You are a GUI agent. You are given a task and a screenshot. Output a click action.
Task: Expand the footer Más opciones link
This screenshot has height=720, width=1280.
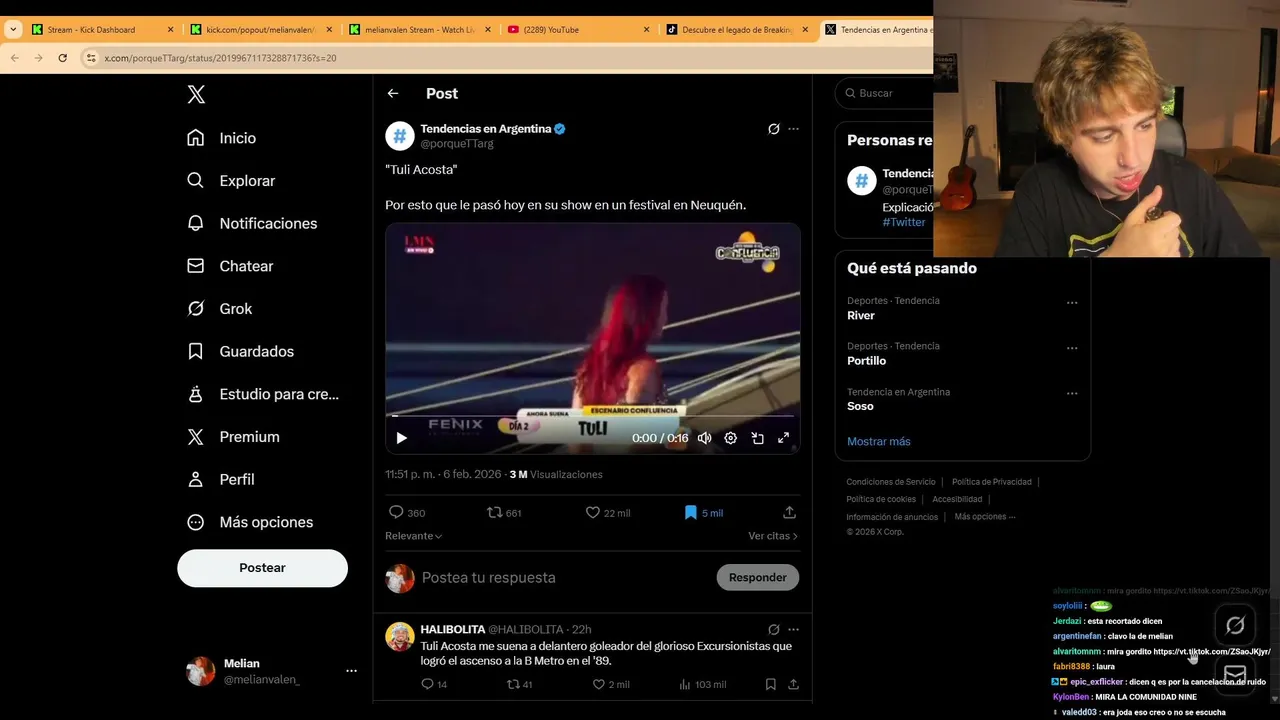985,517
